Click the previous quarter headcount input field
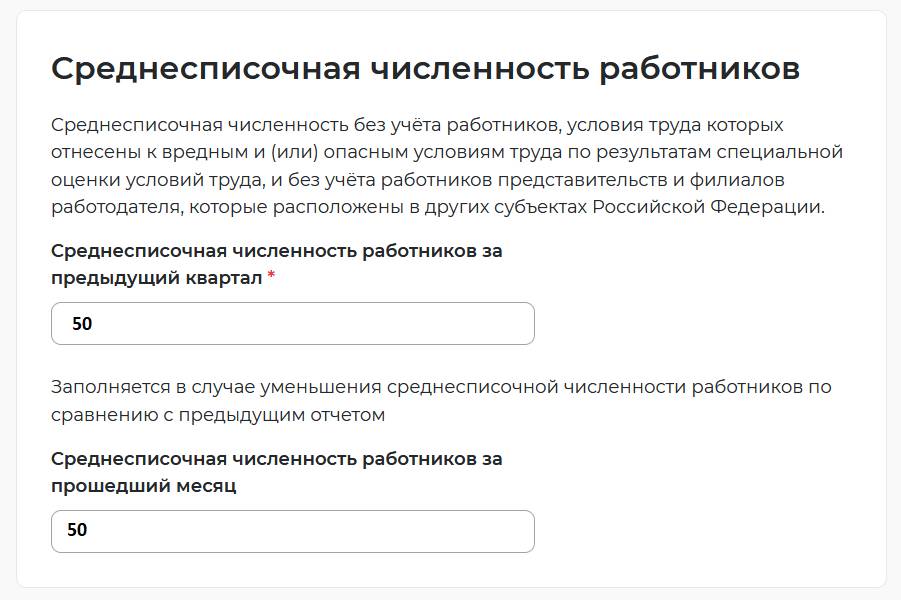This screenshot has height=600, width=901. [x=290, y=323]
